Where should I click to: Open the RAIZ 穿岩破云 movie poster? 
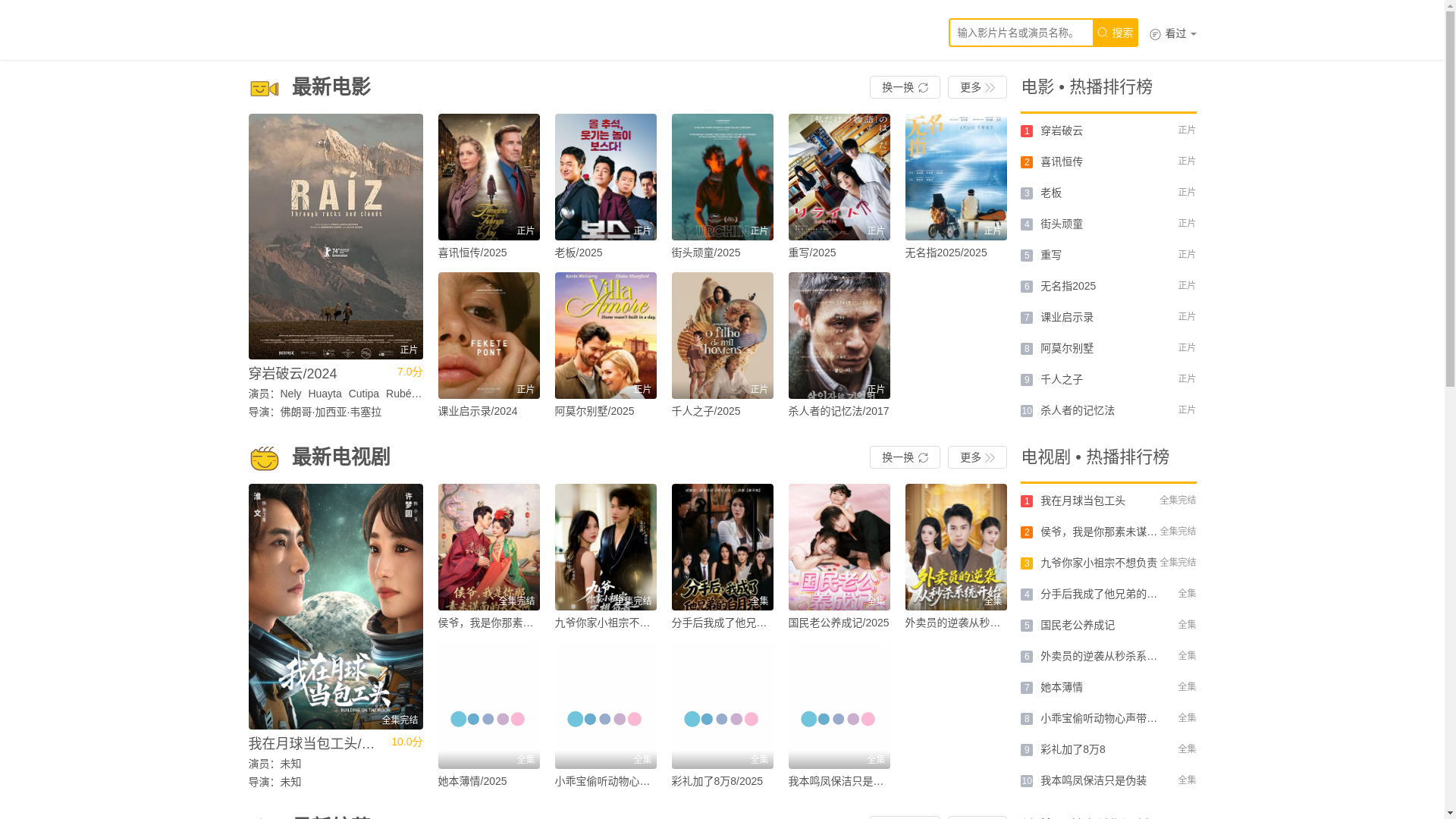pos(335,236)
